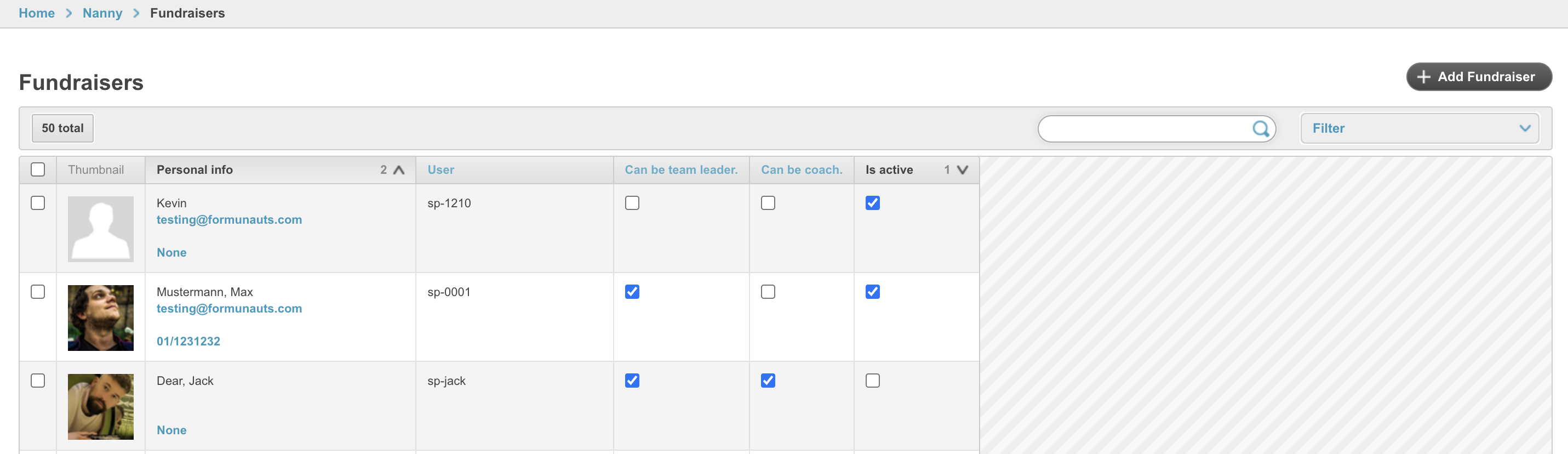Toggle Jack's Can be coach checkbox
The image size is (1568, 454).
click(x=768, y=381)
